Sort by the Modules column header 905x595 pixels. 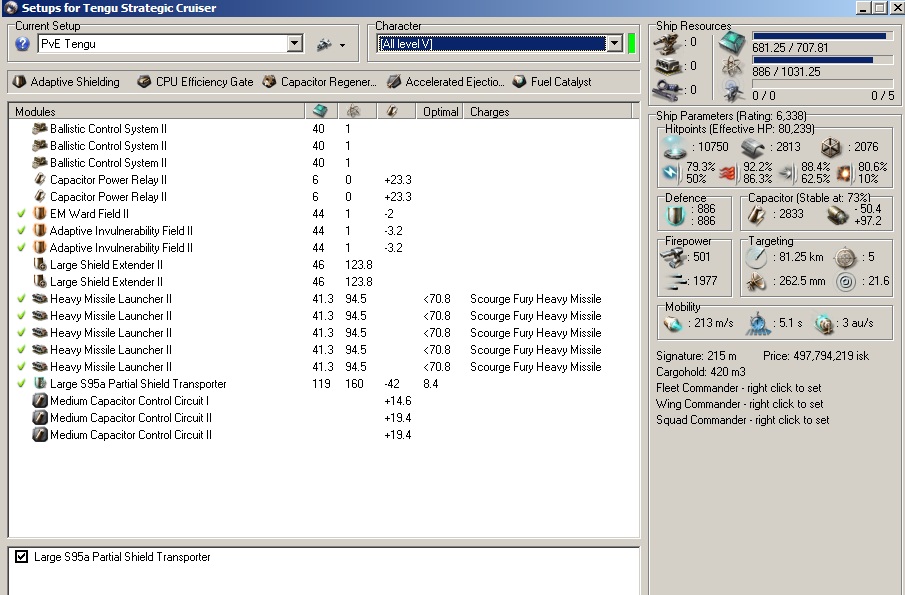pos(36,112)
